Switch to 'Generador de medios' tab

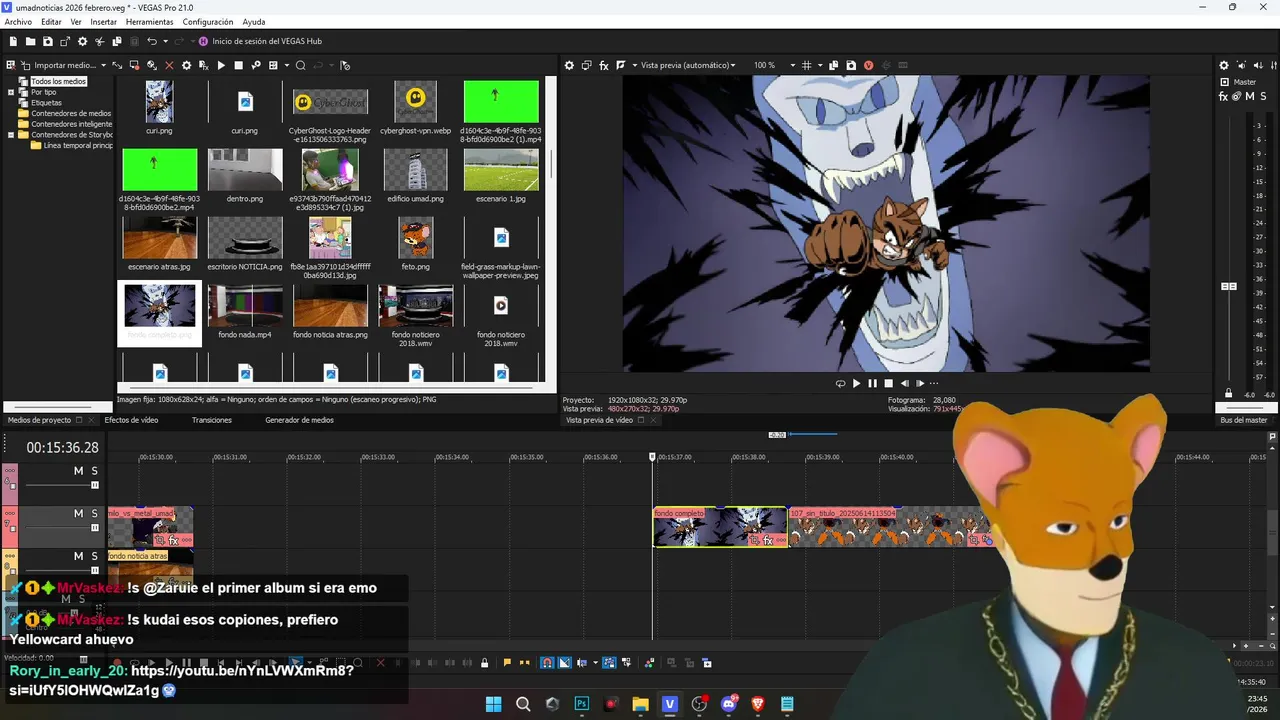[x=299, y=420]
